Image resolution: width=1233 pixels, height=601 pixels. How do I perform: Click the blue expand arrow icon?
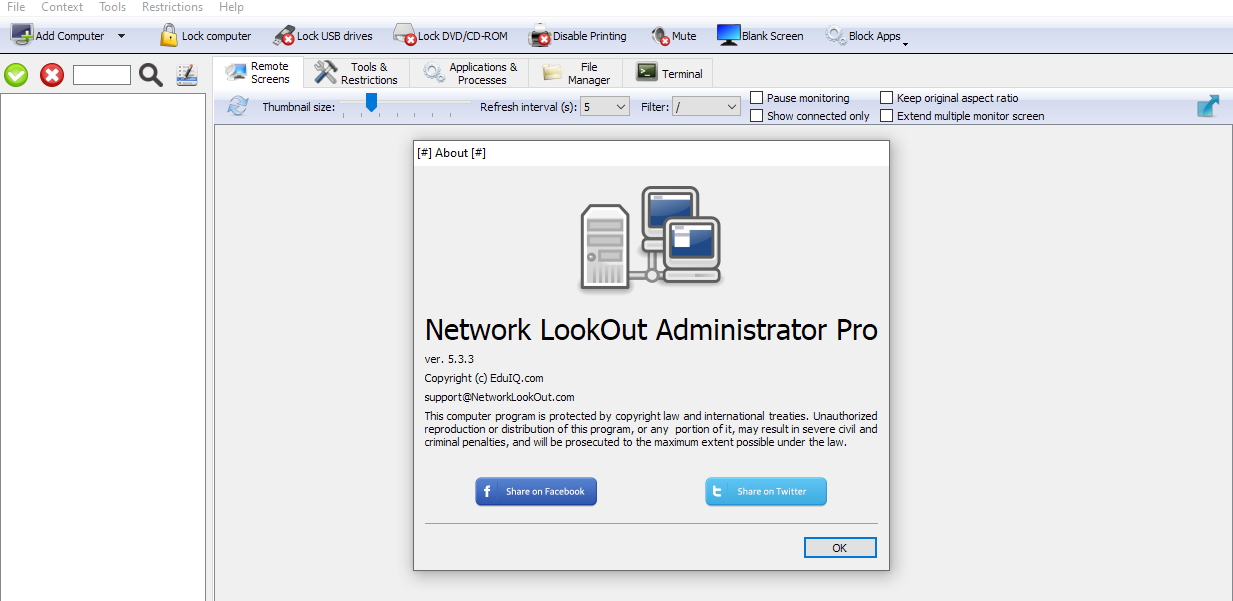pyautogui.click(x=1208, y=106)
